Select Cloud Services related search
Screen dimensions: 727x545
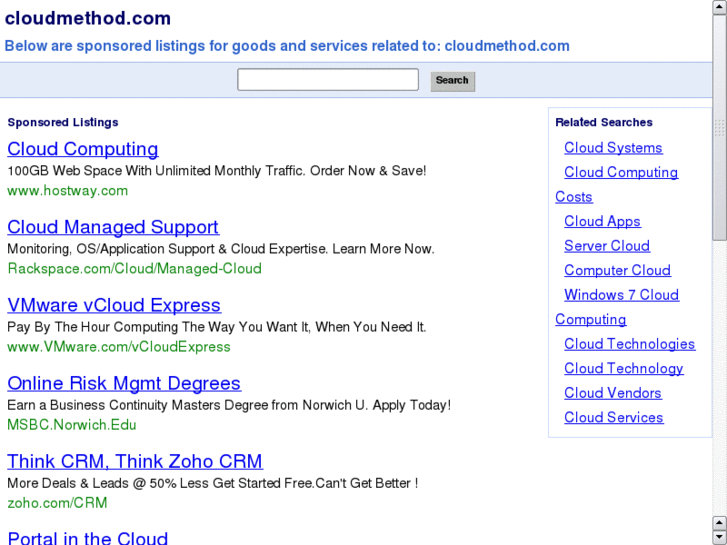(613, 417)
